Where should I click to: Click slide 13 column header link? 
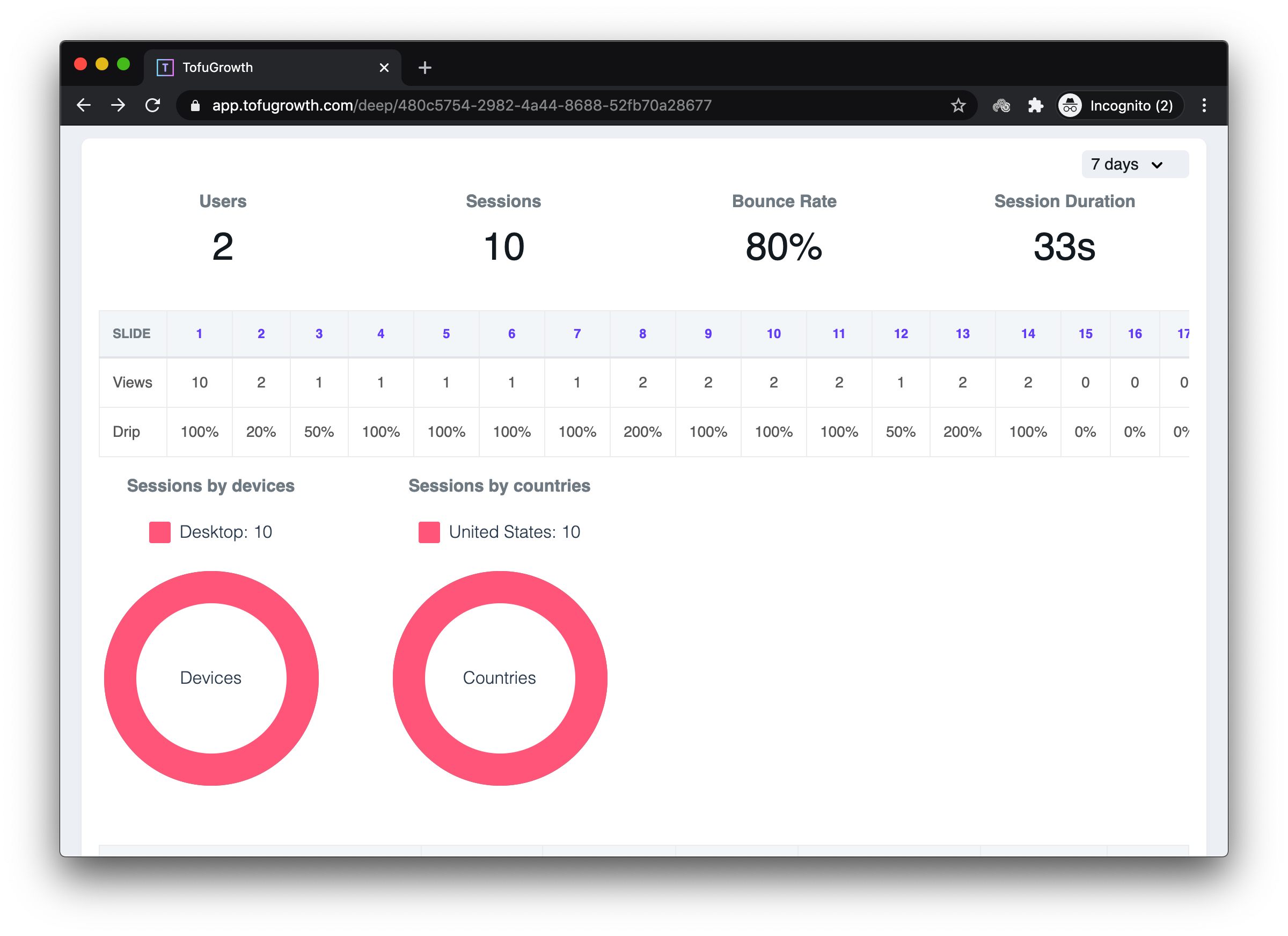pyautogui.click(x=962, y=334)
